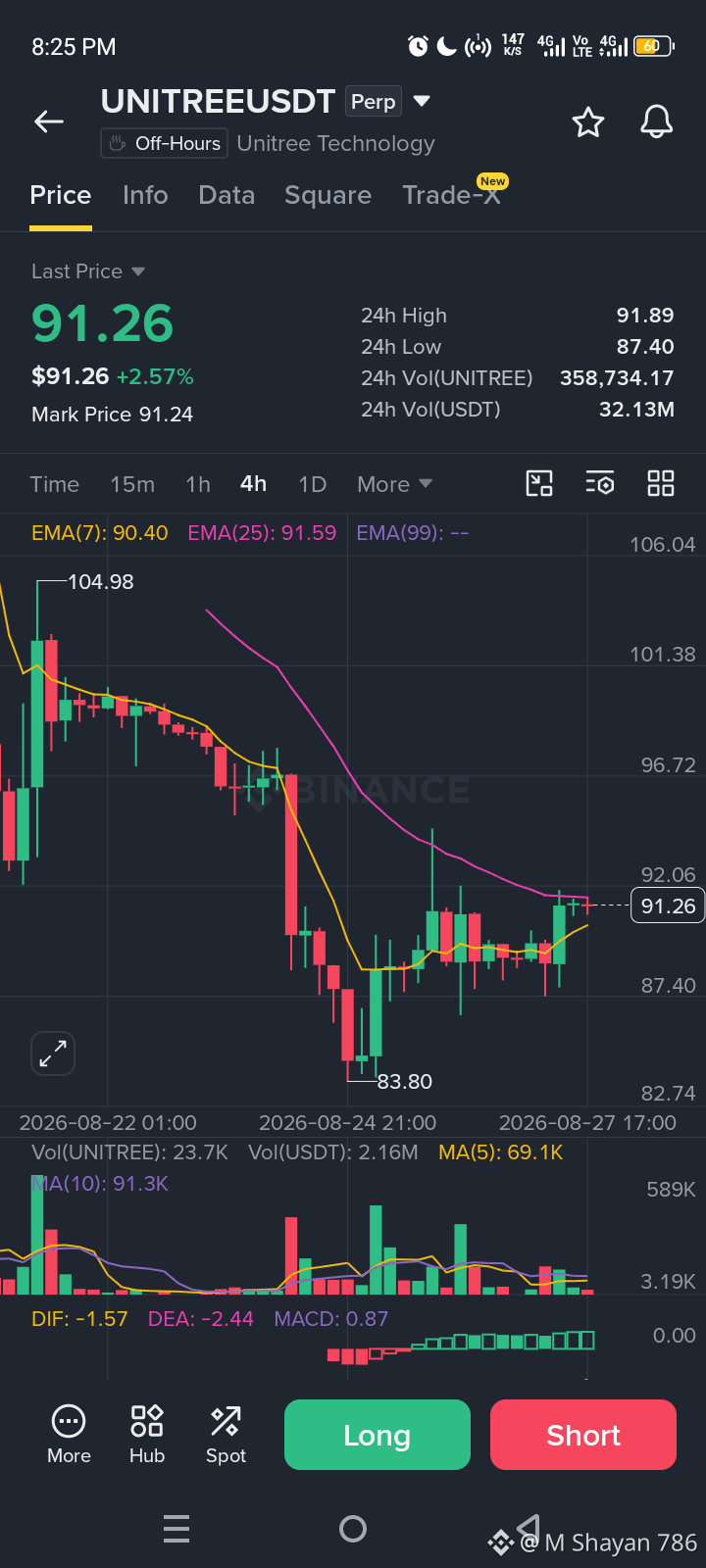Tap the MA(5): 69.1K volume label

pyautogui.click(x=500, y=1152)
